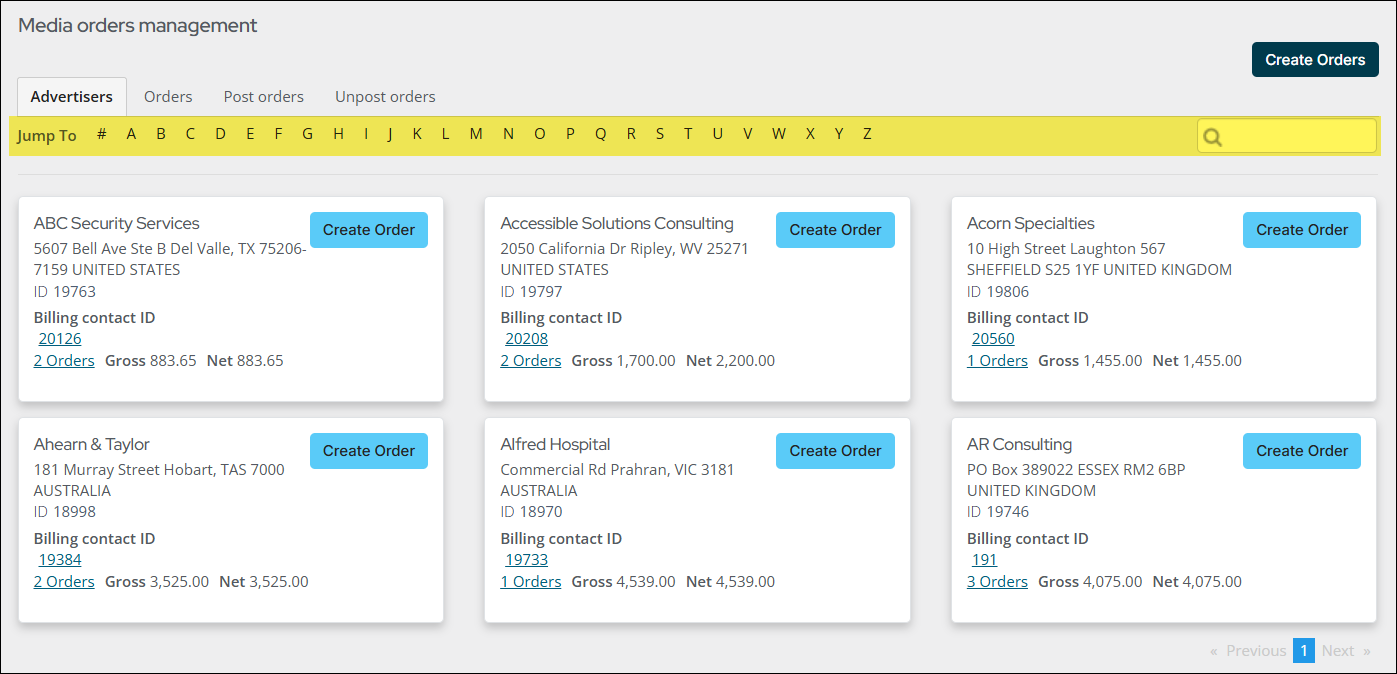This screenshot has width=1397, height=674.
Task: Select page 1 in pagination
Action: (1304, 651)
